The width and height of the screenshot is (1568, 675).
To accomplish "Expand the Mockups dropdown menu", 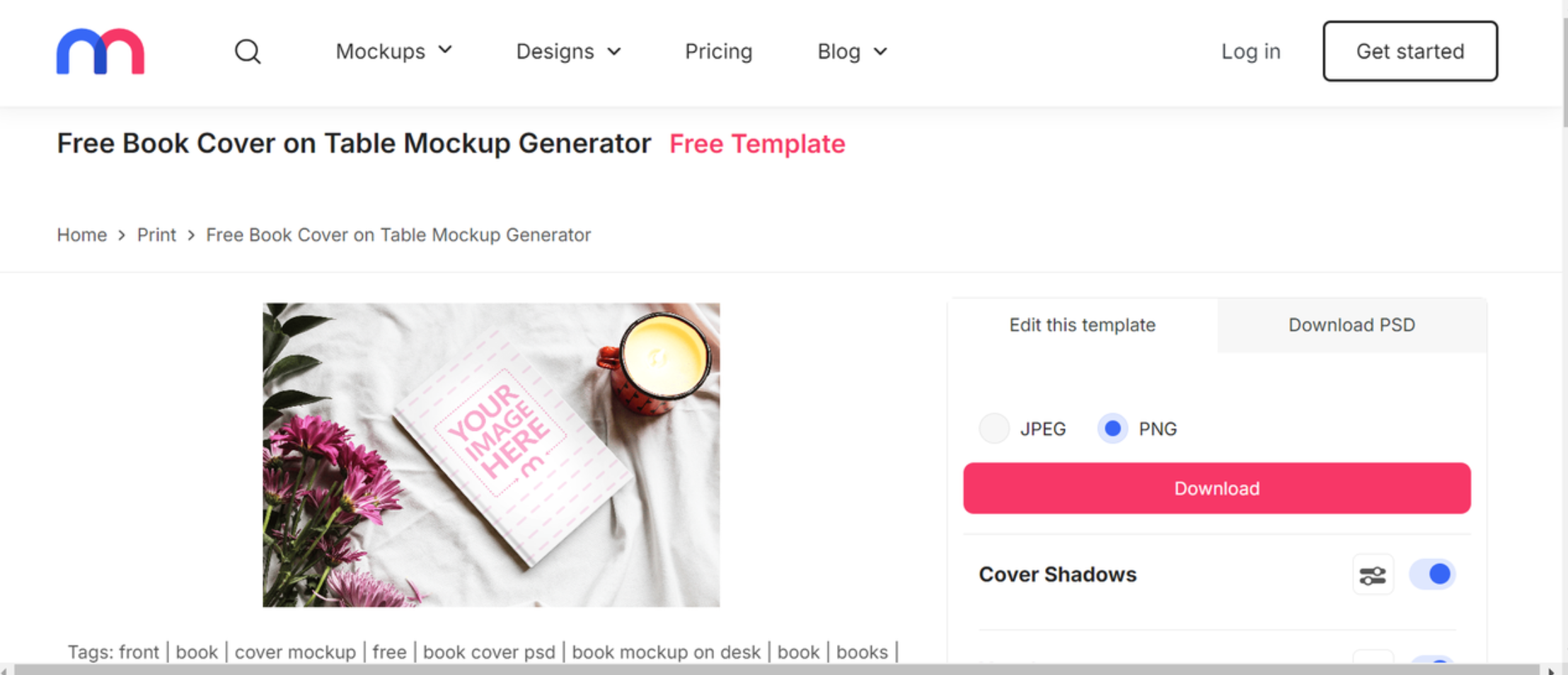I will [393, 52].
